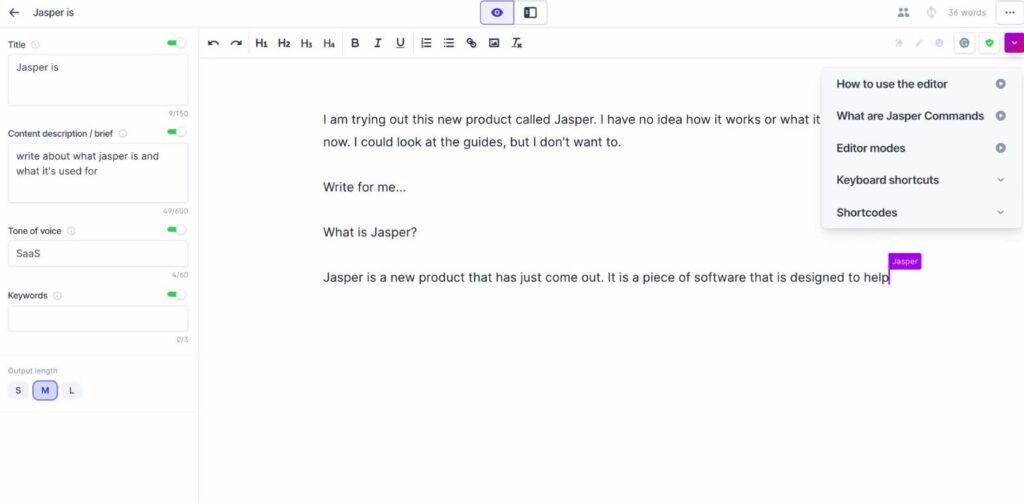Click the line Write for me...
The width and height of the screenshot is (1024, 503).
pyautogui.click(x=364, y=187)
